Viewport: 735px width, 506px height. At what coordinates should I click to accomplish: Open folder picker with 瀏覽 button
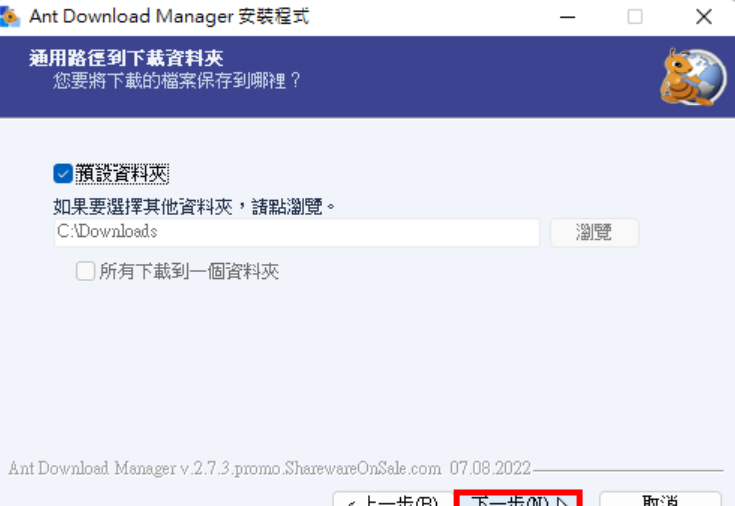(594, 232)
